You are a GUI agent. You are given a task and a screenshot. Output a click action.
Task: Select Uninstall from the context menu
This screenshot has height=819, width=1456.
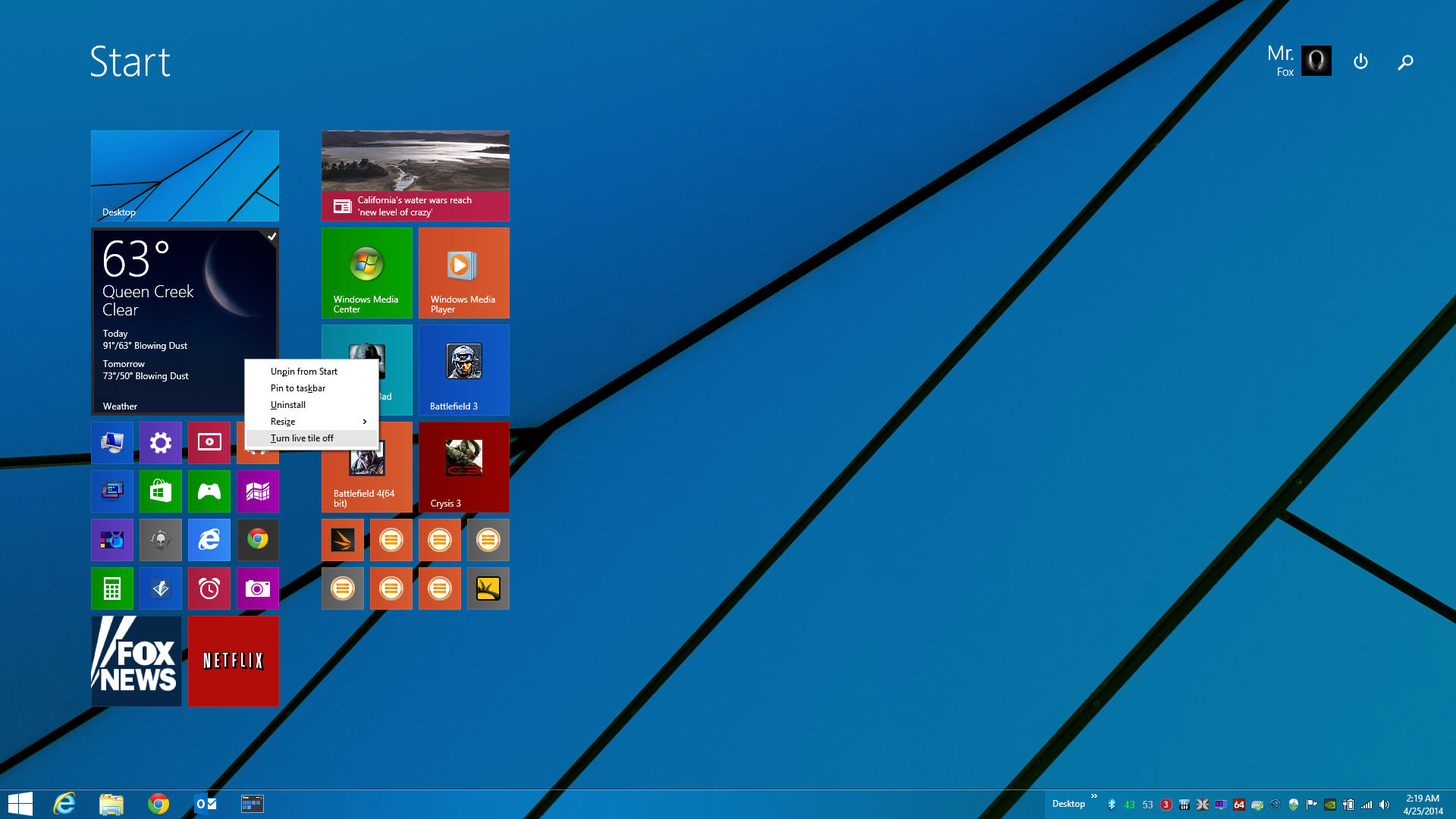point(312,405)
